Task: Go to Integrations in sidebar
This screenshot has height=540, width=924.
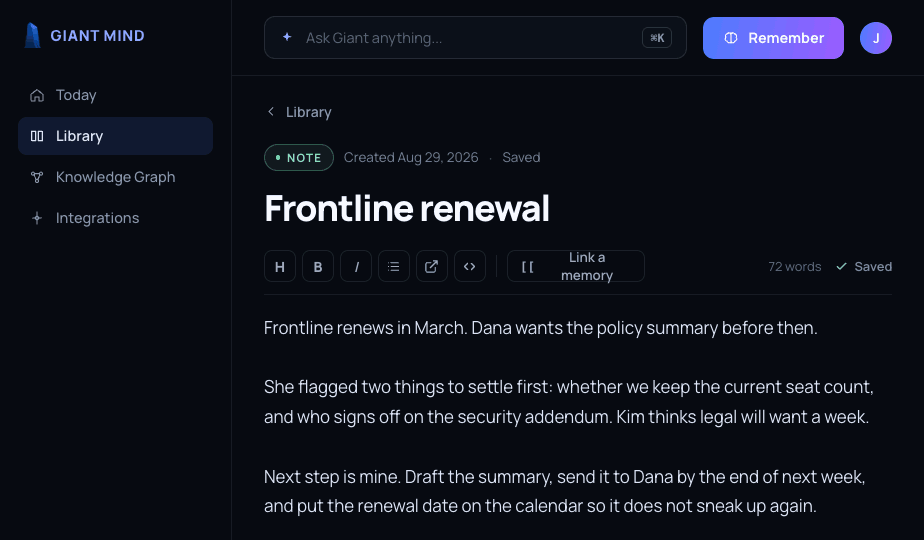Action: pyautogui.click(x=116, y=218)
